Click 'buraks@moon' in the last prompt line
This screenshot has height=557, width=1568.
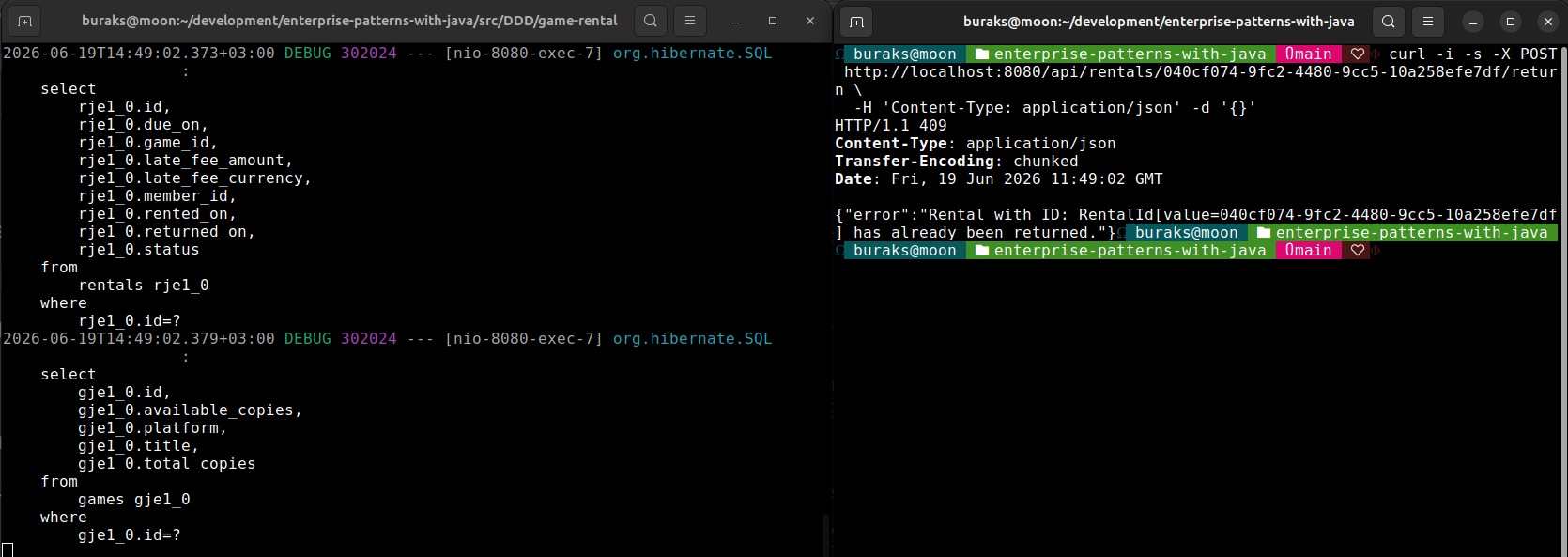pos(905,250)
